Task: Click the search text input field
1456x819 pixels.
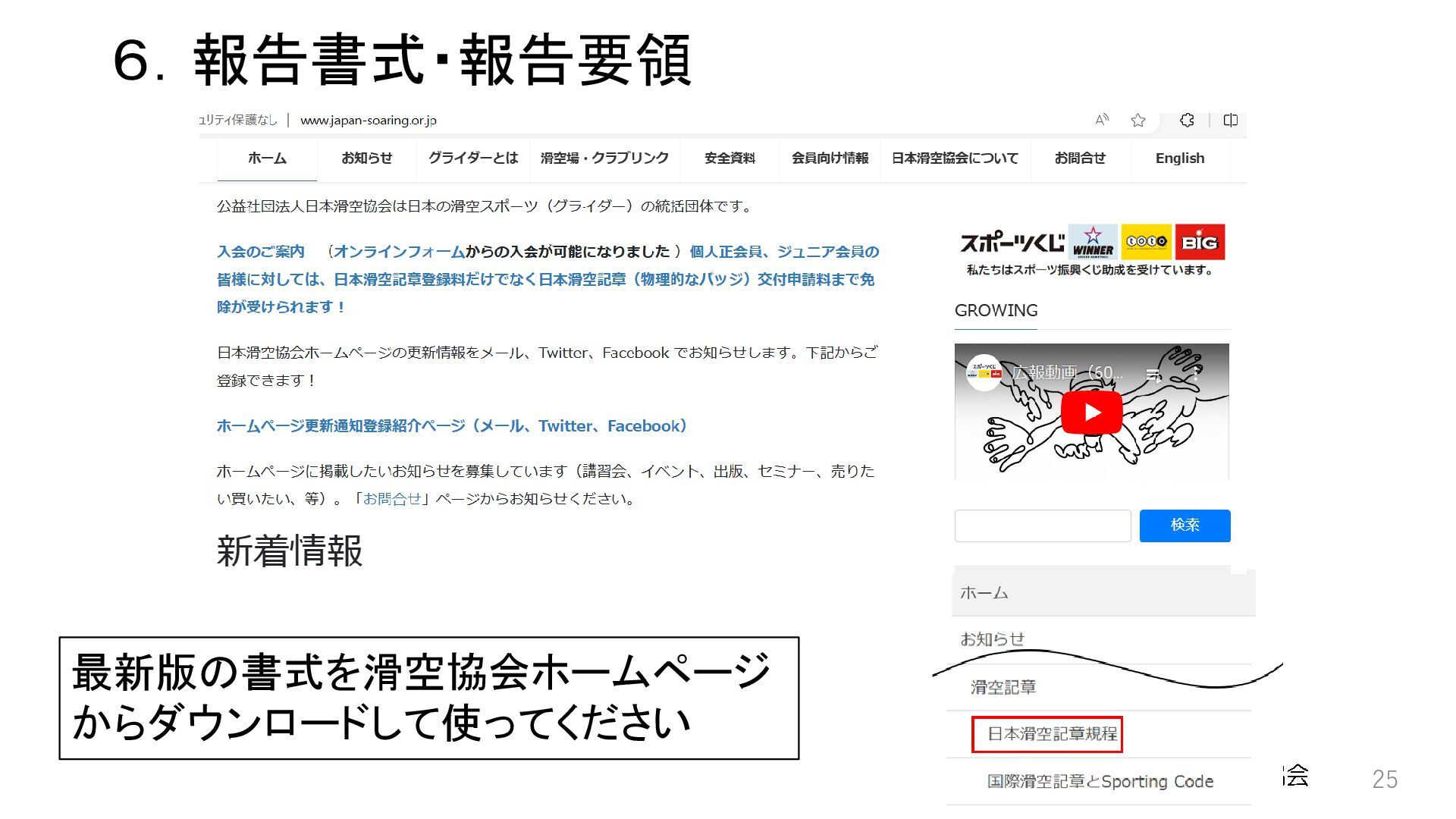Action: click(x=1042, y=526)
